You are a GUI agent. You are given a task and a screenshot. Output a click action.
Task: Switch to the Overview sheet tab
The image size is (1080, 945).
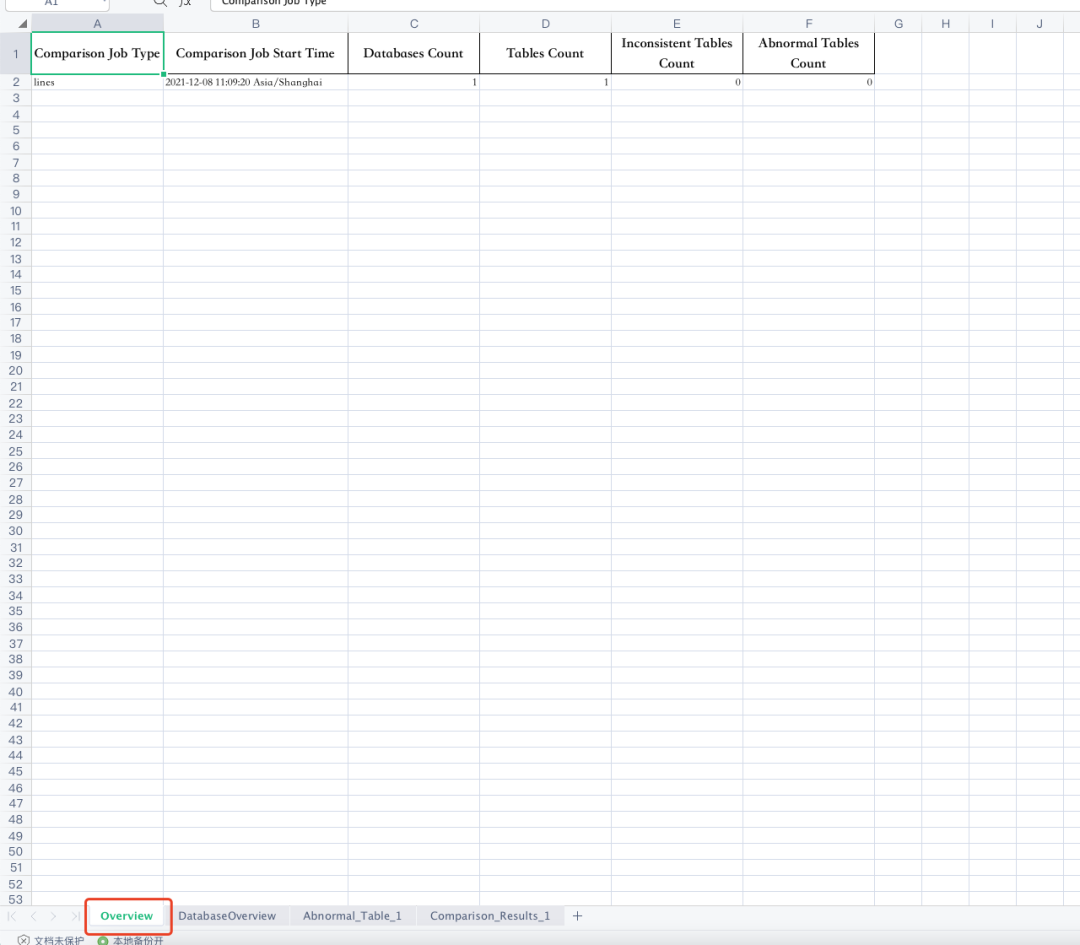pos(127,916)
